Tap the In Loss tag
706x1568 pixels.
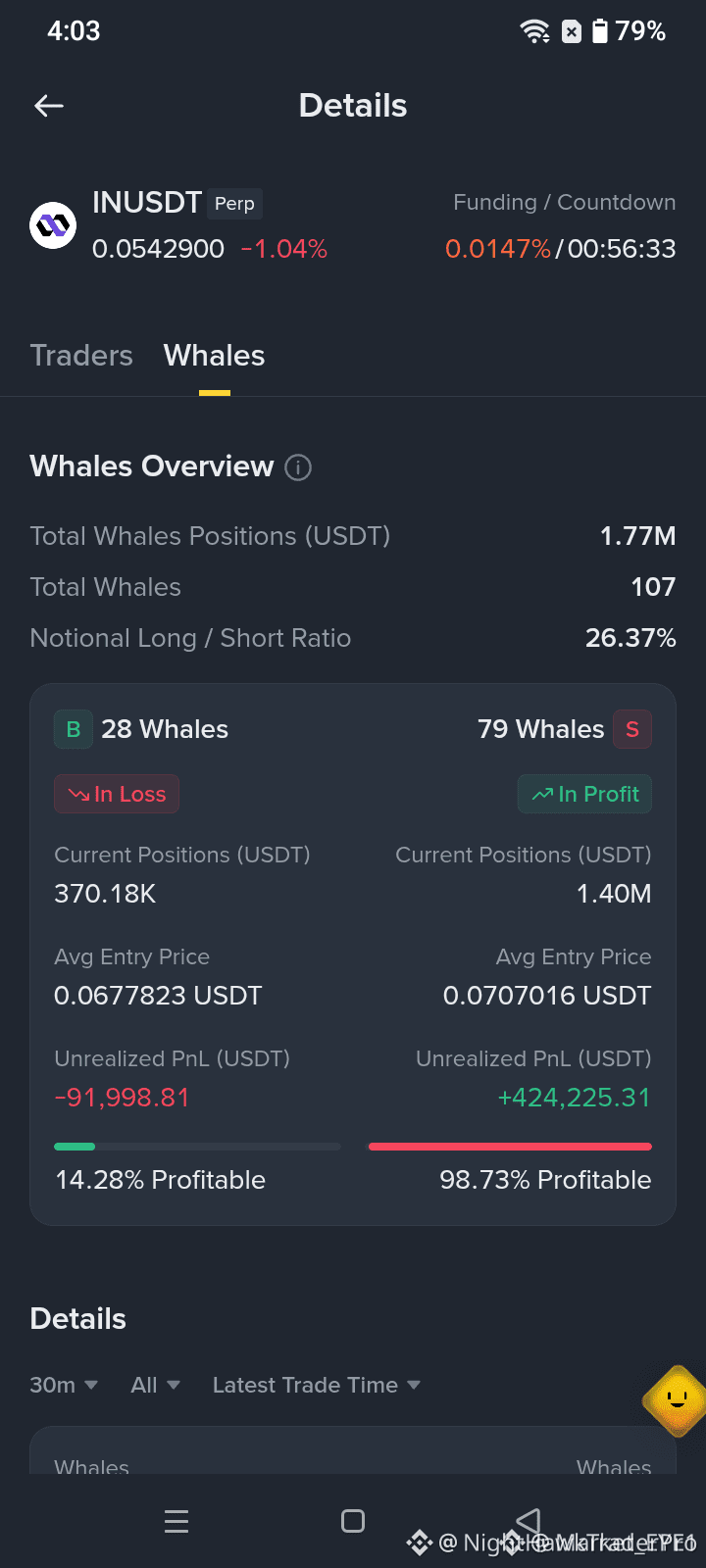tap(117, 794)
